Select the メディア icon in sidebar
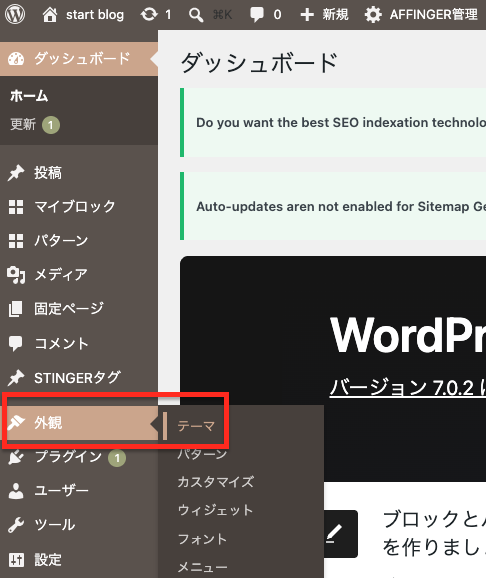This screenshot has width=486, height=578. pos(16,275)
